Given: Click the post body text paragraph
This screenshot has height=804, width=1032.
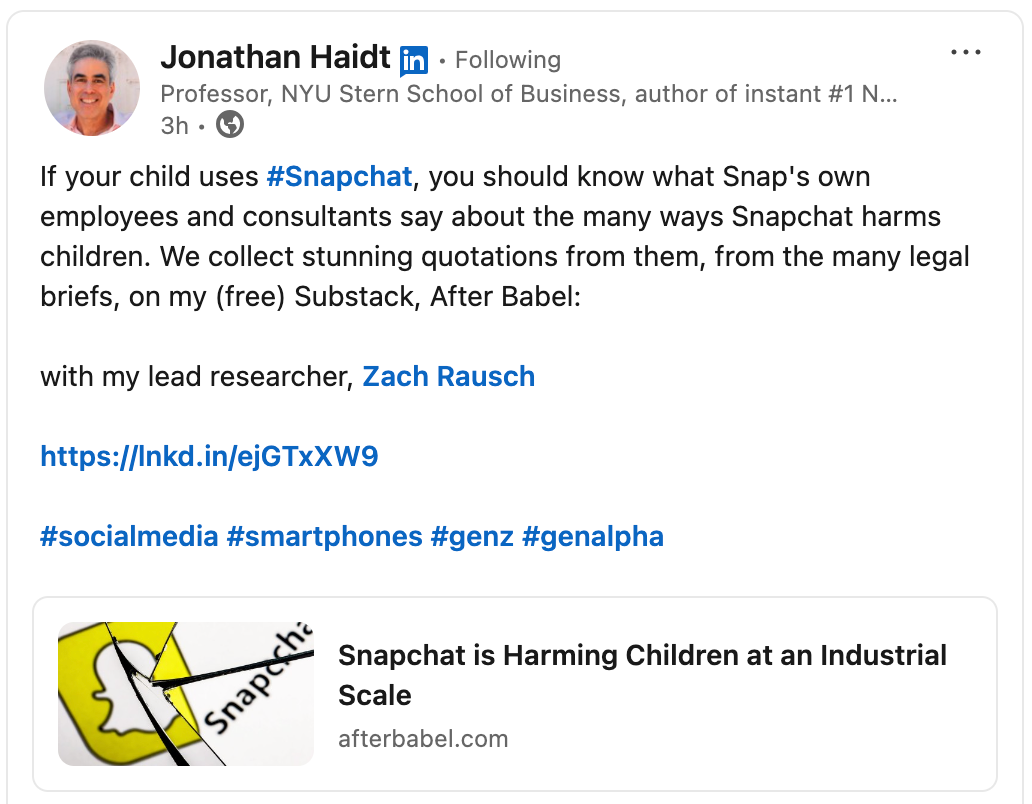Looking at the screenshot, I should coord(505,236).
